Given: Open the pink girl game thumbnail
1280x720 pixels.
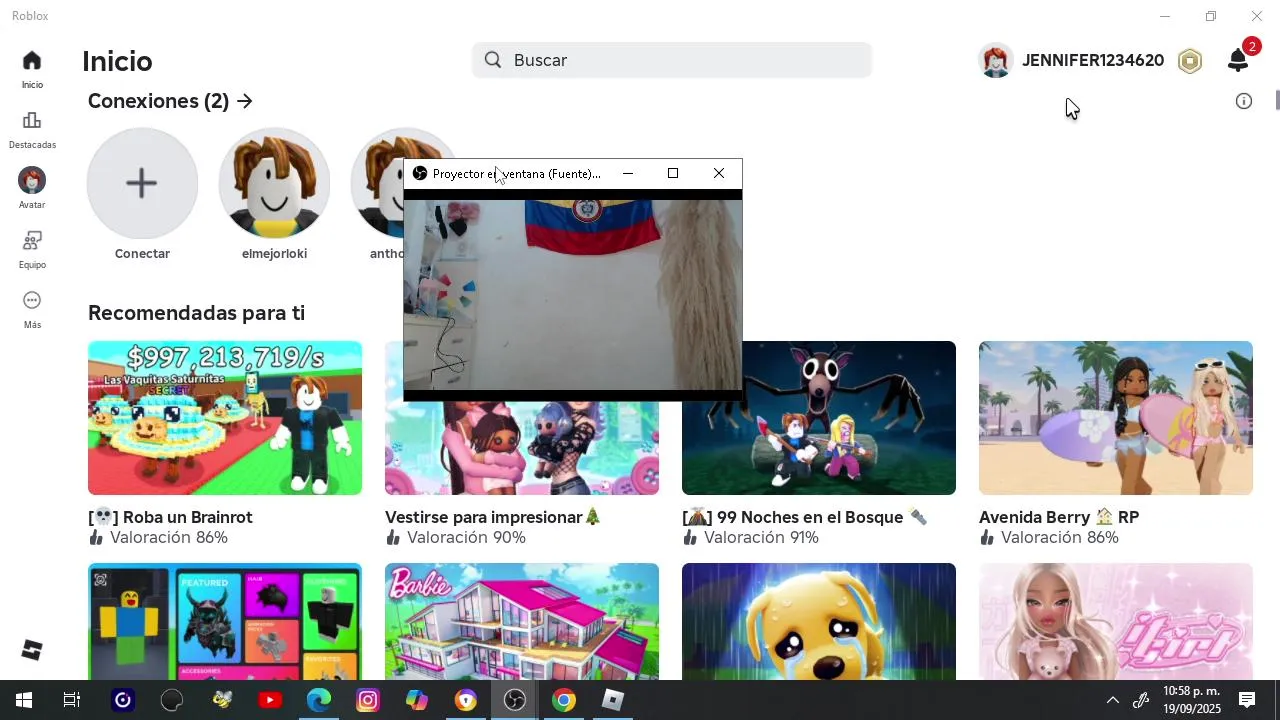Looking at the screenshot, I should click(1116, 621).
